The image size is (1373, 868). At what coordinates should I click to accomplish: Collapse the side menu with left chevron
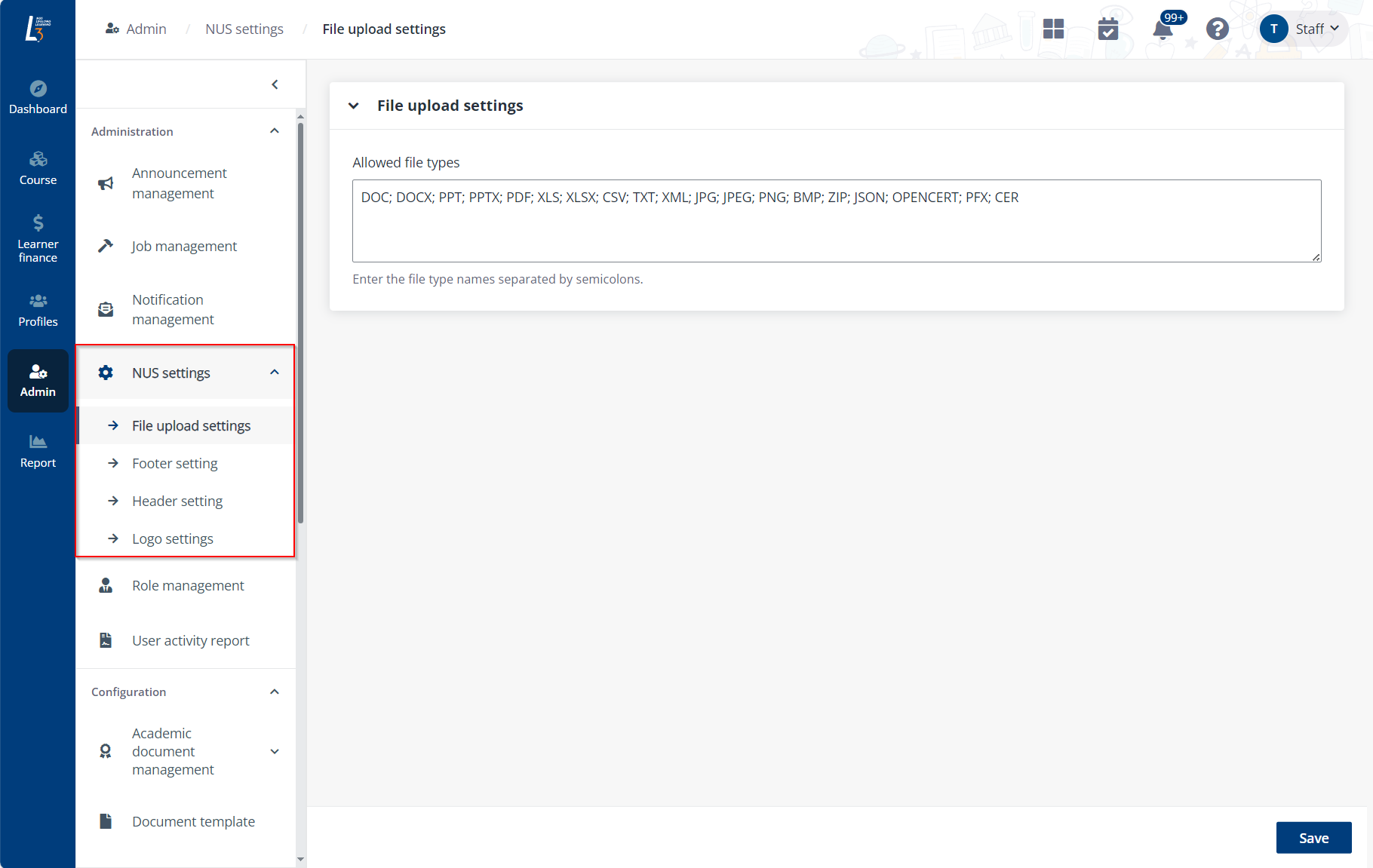pyautogui.click(x=275, y=84)
